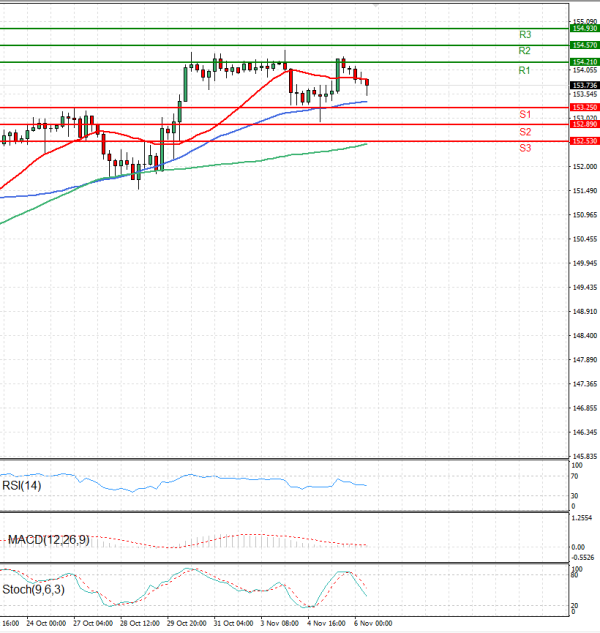Click the 6 Nov 00:00 time axis label
Viewport: 600px width, 633px height.
point(372,622)
